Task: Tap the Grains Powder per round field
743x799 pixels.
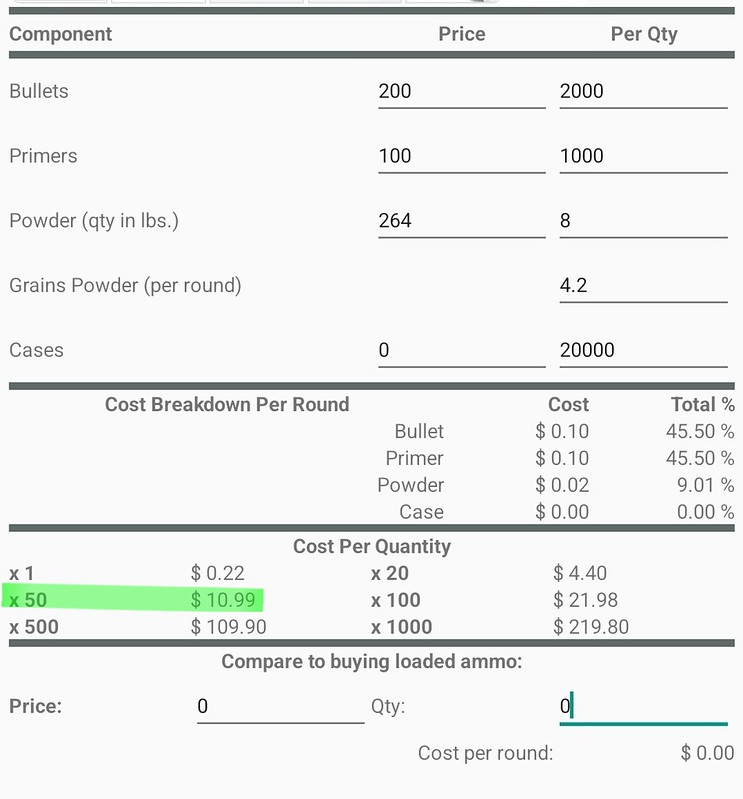Action: pos(643,286)
